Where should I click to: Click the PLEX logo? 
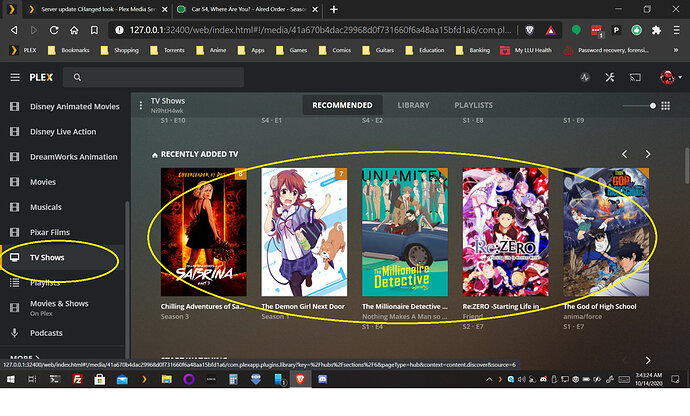pyautogui.click(x=41, y=77)
